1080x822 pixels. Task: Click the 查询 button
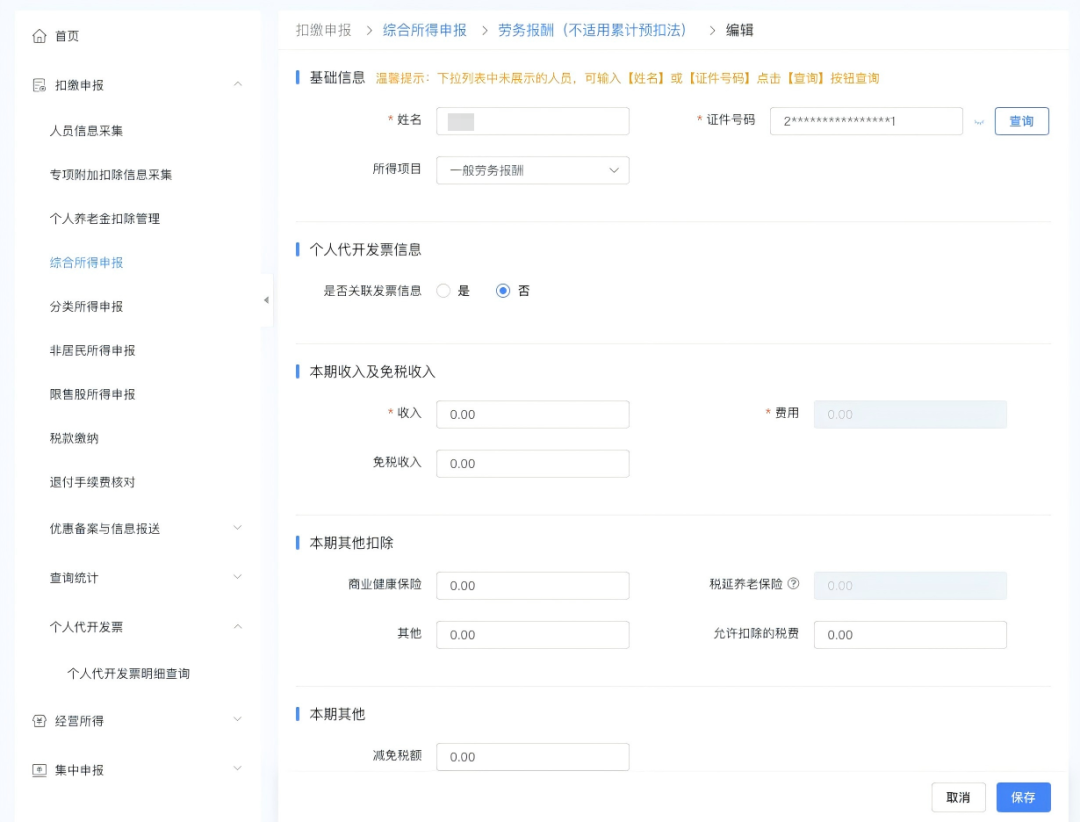point(1021,121)
